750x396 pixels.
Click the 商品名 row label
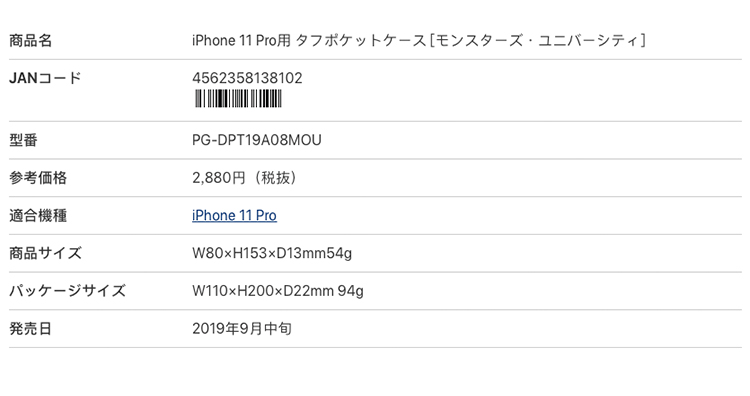click(31, 41)
